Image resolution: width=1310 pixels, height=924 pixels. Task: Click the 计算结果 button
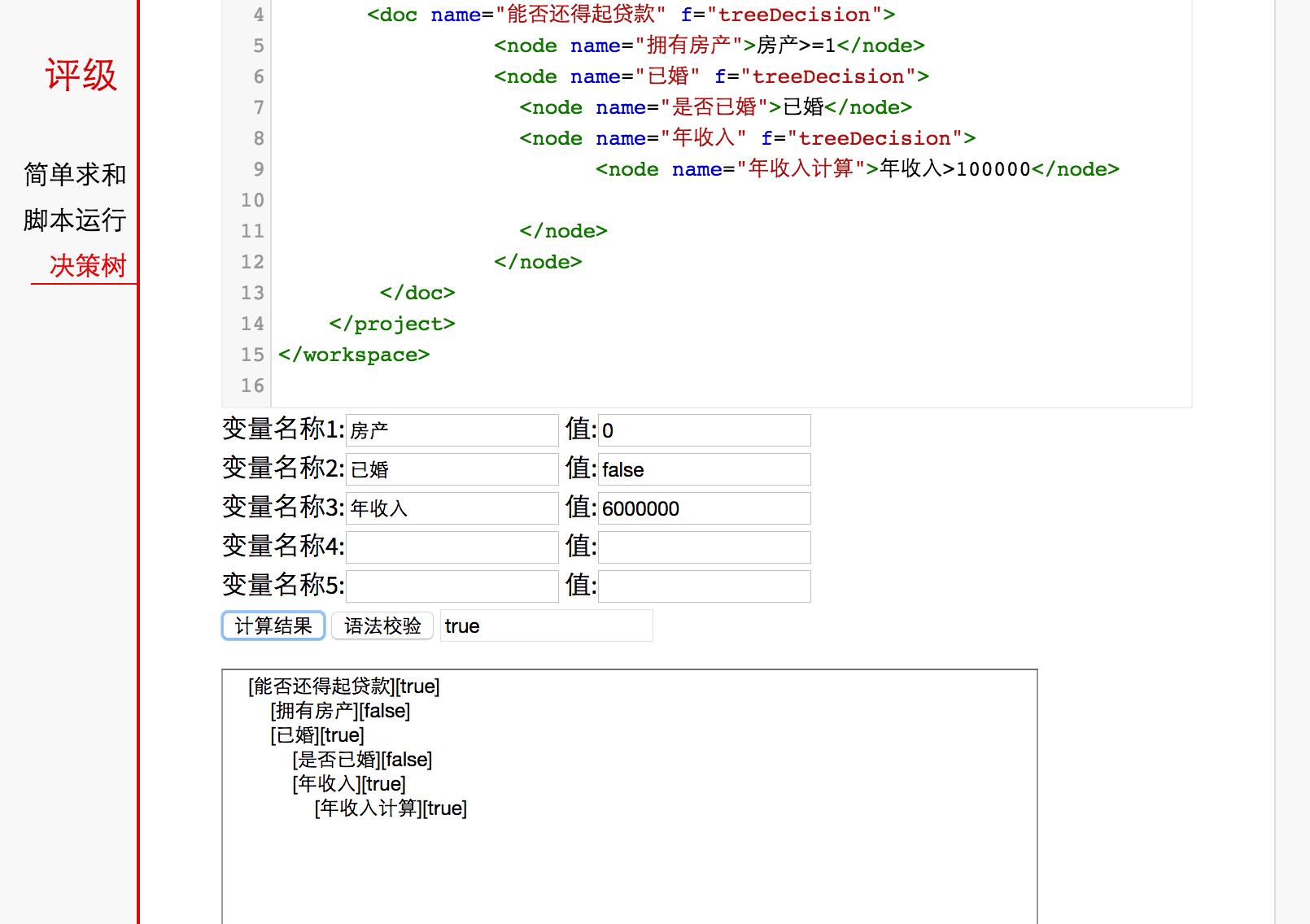pyautogui.click(x=273, y=625)
